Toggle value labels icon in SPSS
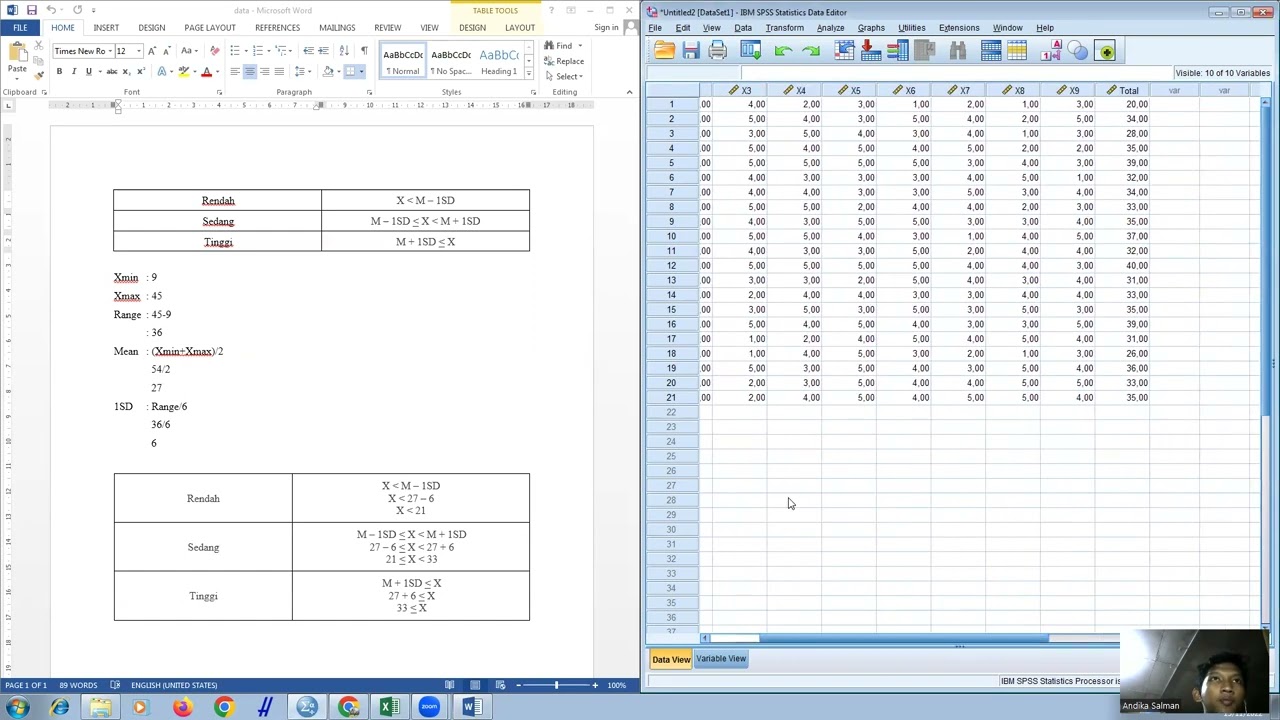Viewport: 1280px width, 720px height. pos(1051,51)
